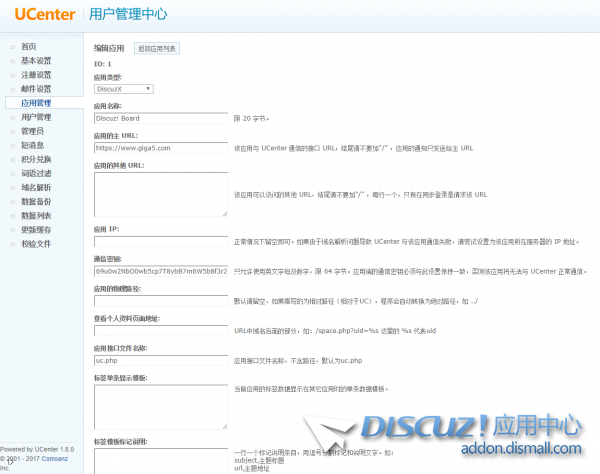Focus the 应用接口文件名称 field containing uc.php
The image size is (600, 474).
point(161,360)
